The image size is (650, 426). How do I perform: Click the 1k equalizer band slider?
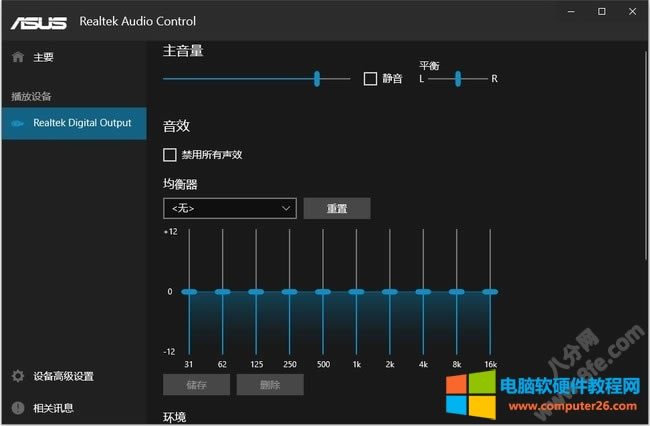[x=356, y=291]
